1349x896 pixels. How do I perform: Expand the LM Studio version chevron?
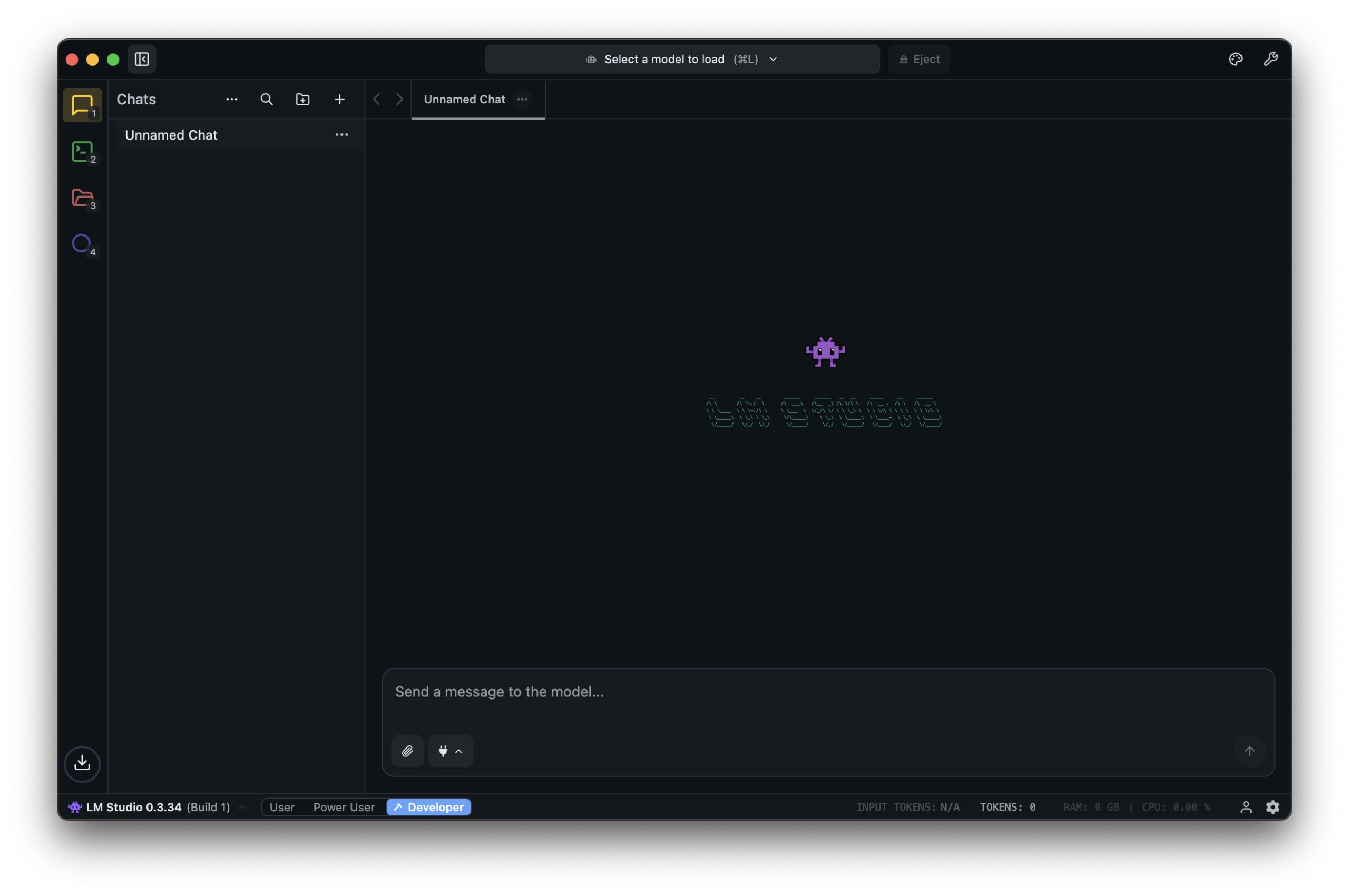point(242,807)
